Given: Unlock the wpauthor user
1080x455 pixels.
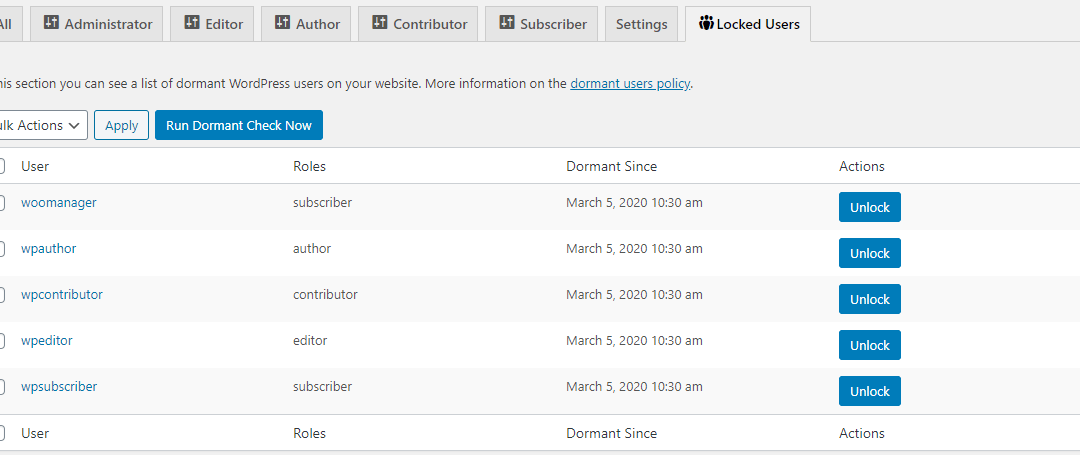Looking at the screenshot, I should tap(869, 253).
